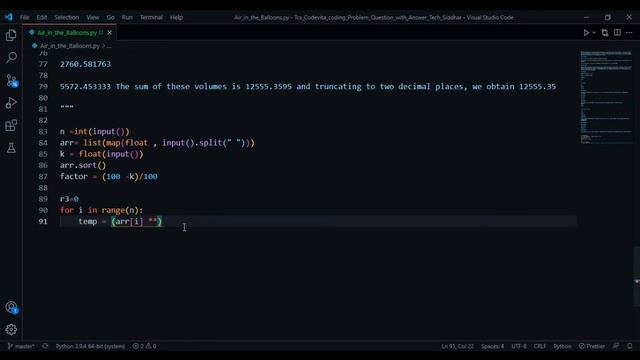Open changes compare icon in editor toolbar
Viewport: 640px width, 360px height.
(x=604, y=33)
